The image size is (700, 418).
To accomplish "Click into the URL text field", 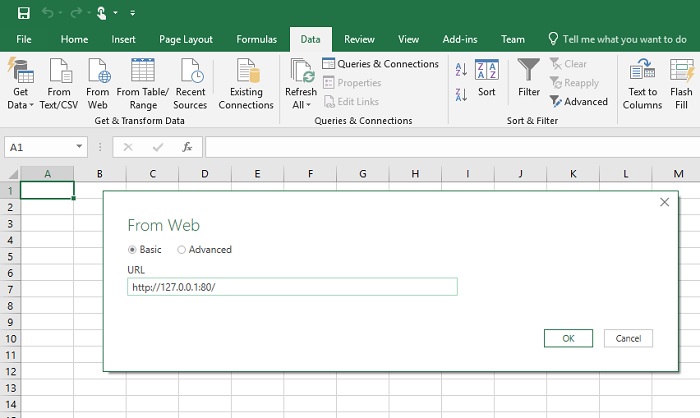I will click(292, 287).
